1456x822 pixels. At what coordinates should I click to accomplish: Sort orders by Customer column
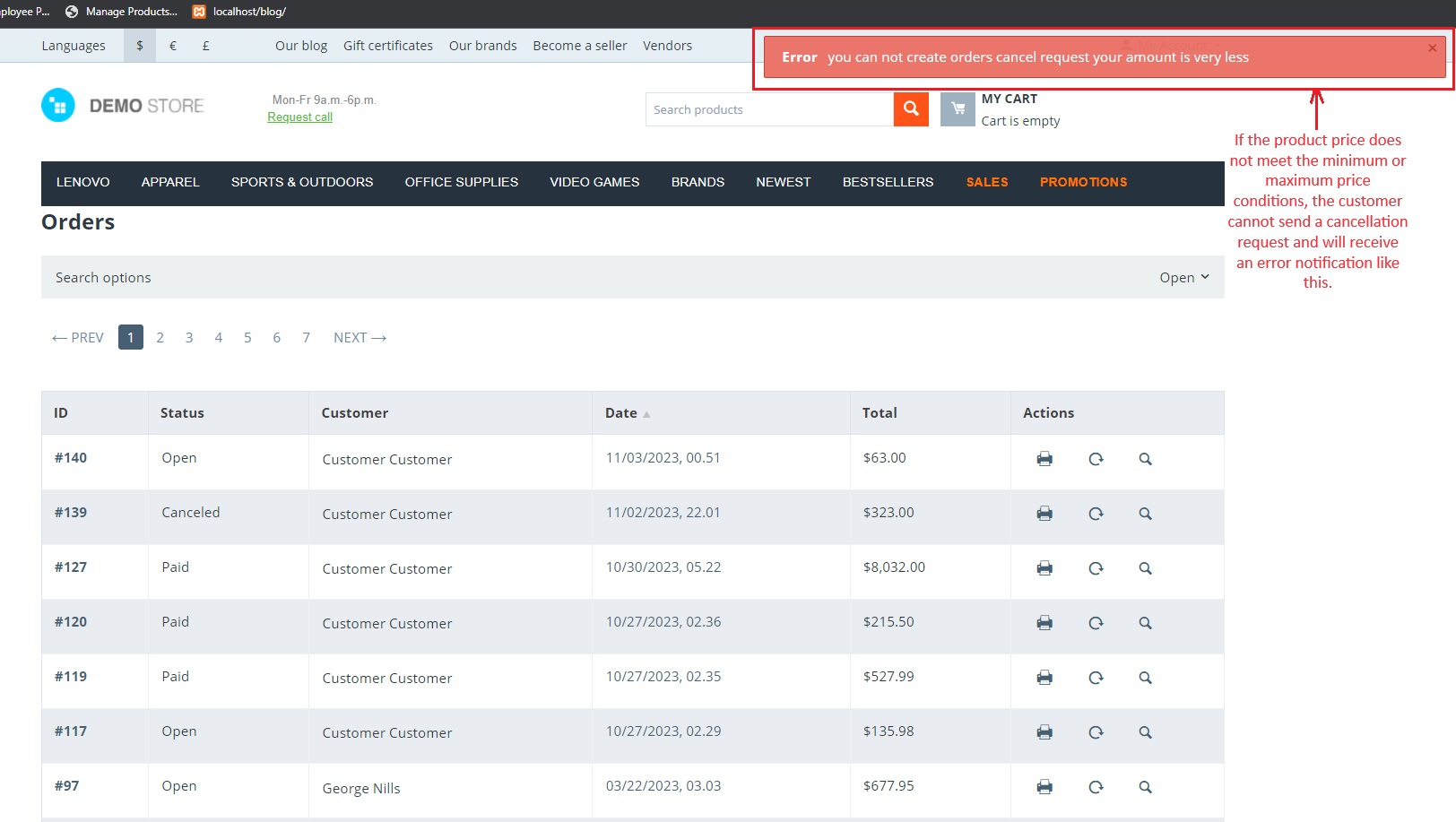pos(355,413)
